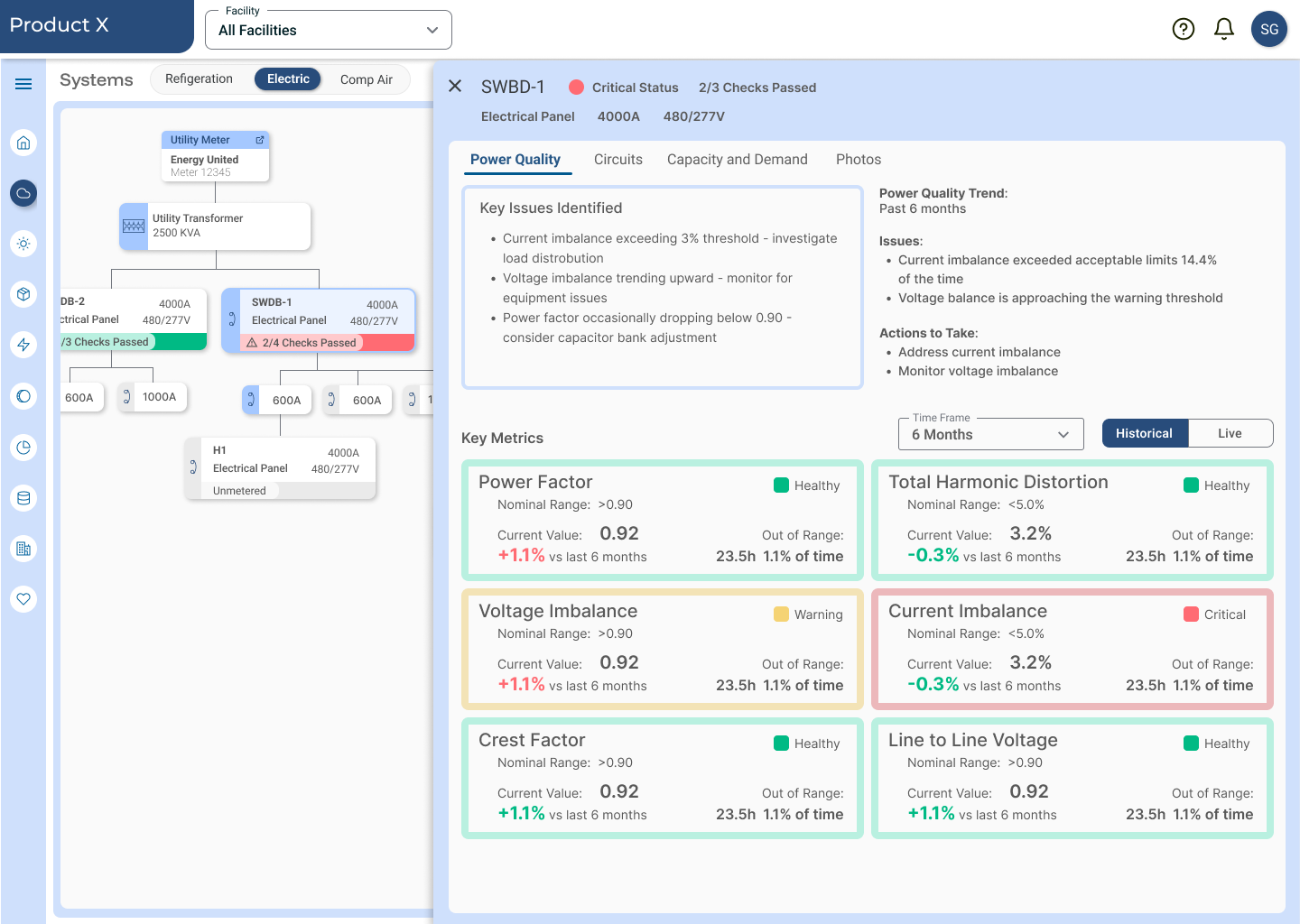The width and height of the screenshot is (1300, 924).
Task: Open the Power Quality tab
Action: tap(515, 160)
